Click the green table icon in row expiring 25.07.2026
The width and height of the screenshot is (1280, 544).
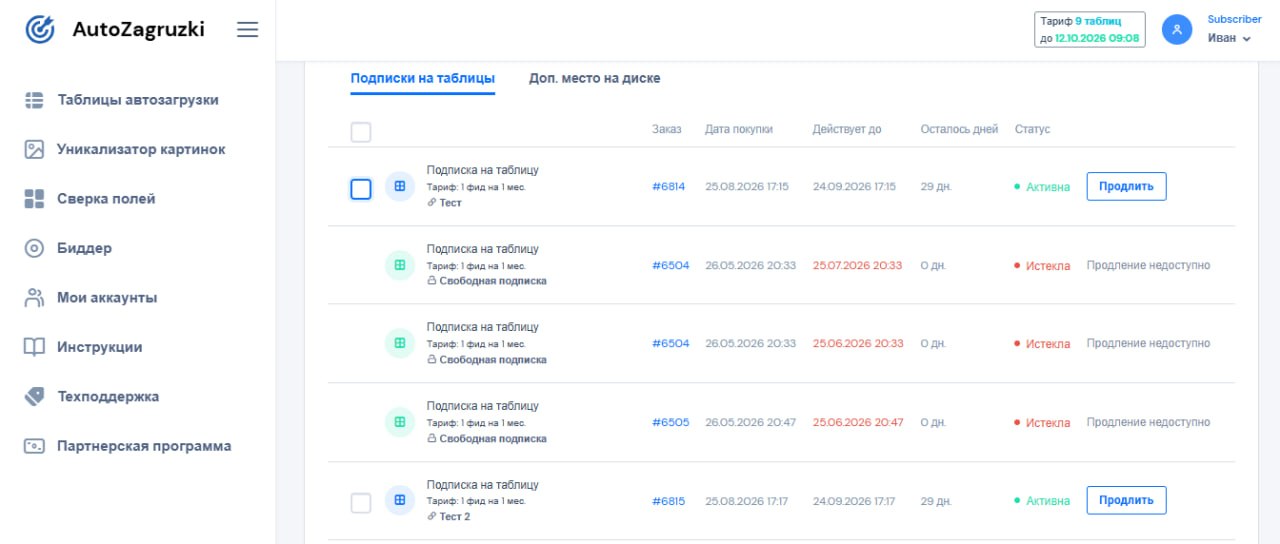tap(400, 265)
